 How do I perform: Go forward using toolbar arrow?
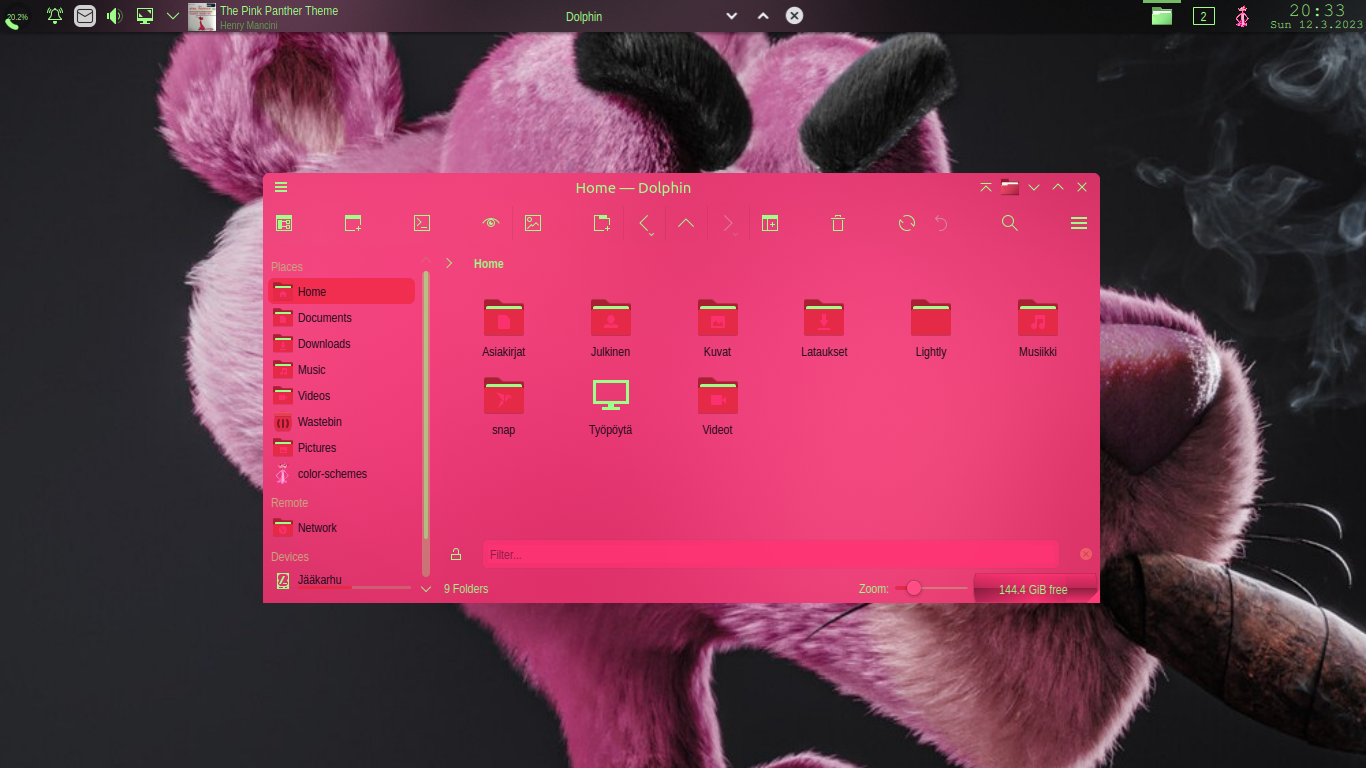click(729, 223)
